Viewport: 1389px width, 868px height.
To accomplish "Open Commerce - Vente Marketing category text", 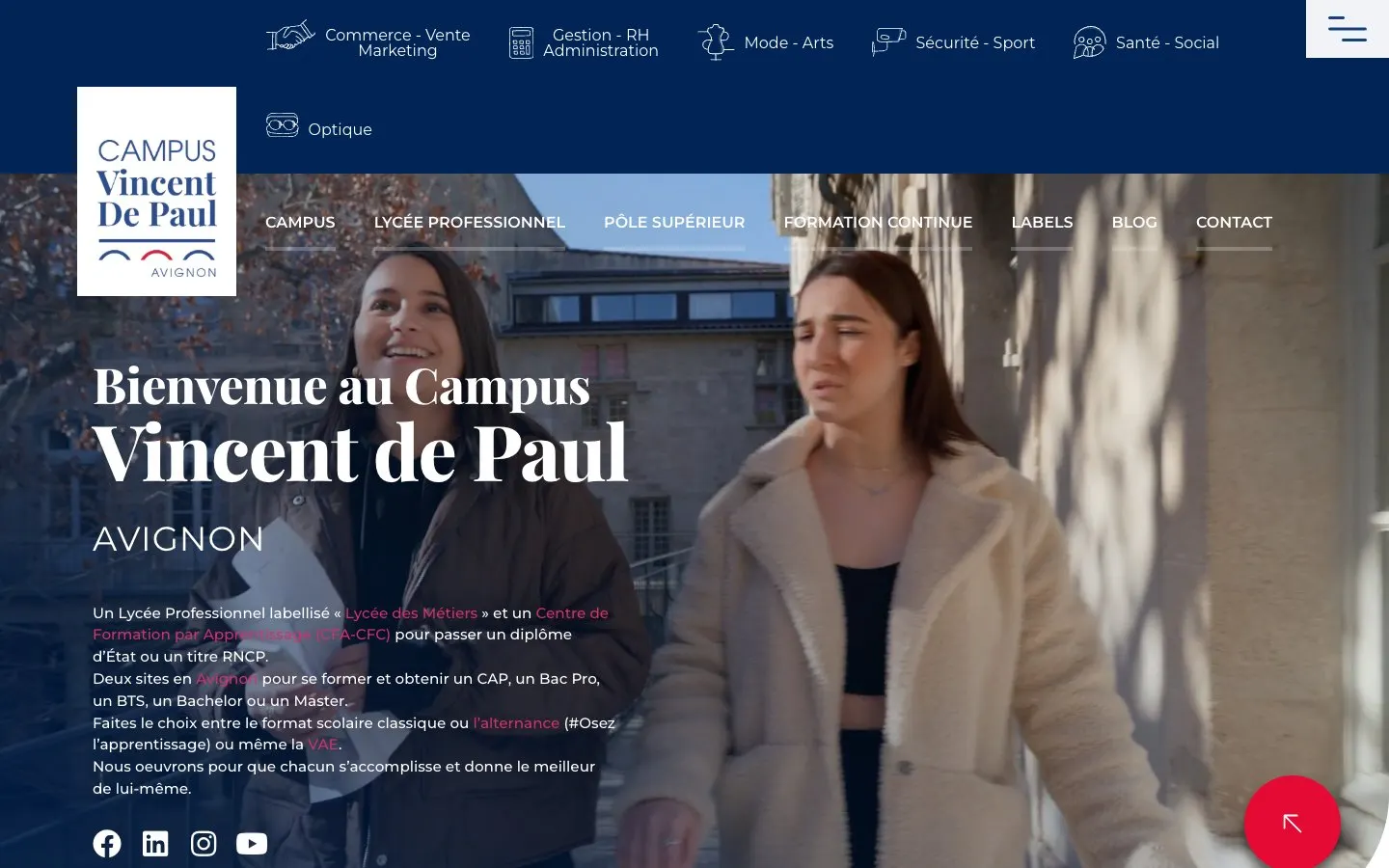I will [397, 42].
